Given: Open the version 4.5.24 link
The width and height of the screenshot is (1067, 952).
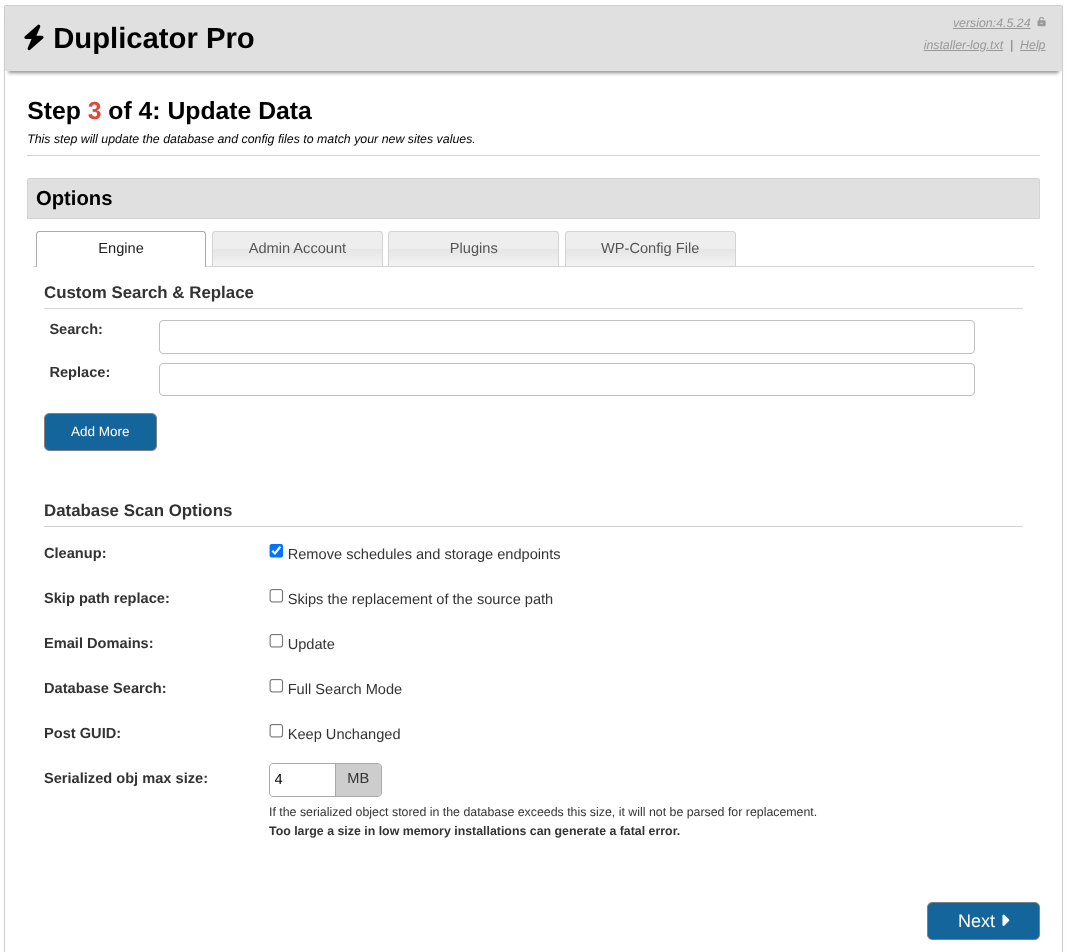Looking at the screenshot, I should click(x=991, y=23).
